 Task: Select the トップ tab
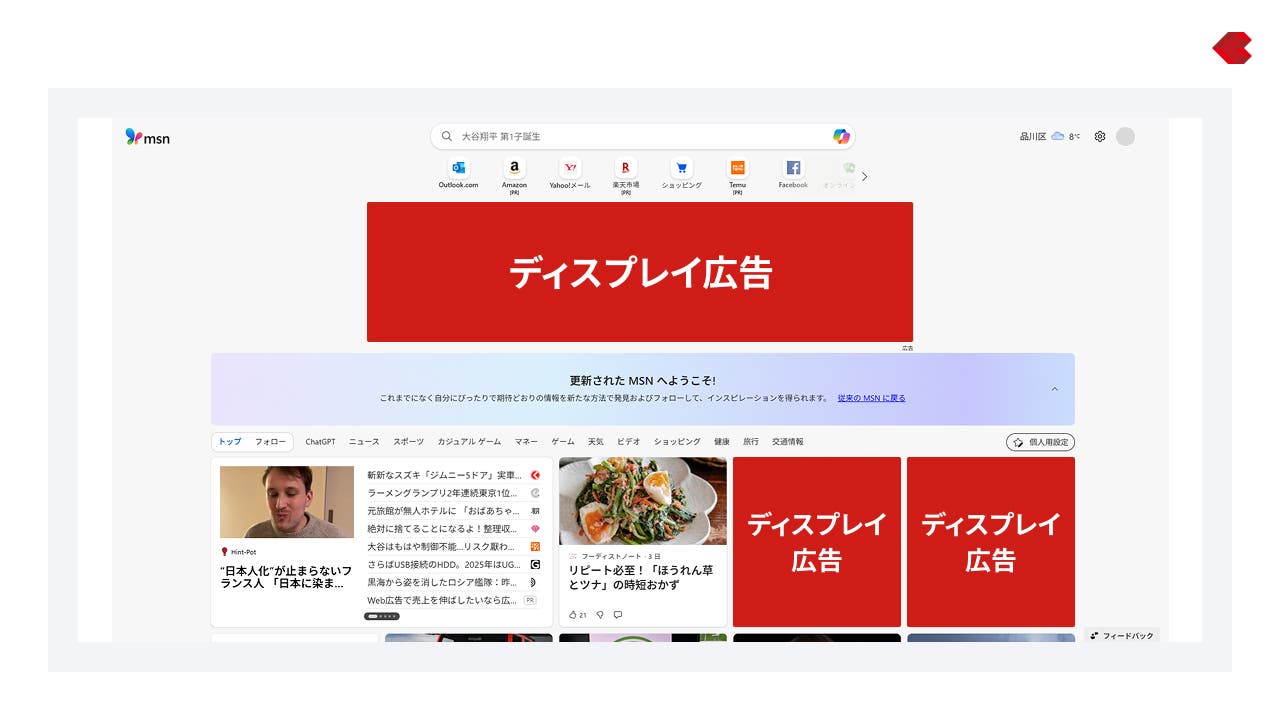click(x=230, y=442)
